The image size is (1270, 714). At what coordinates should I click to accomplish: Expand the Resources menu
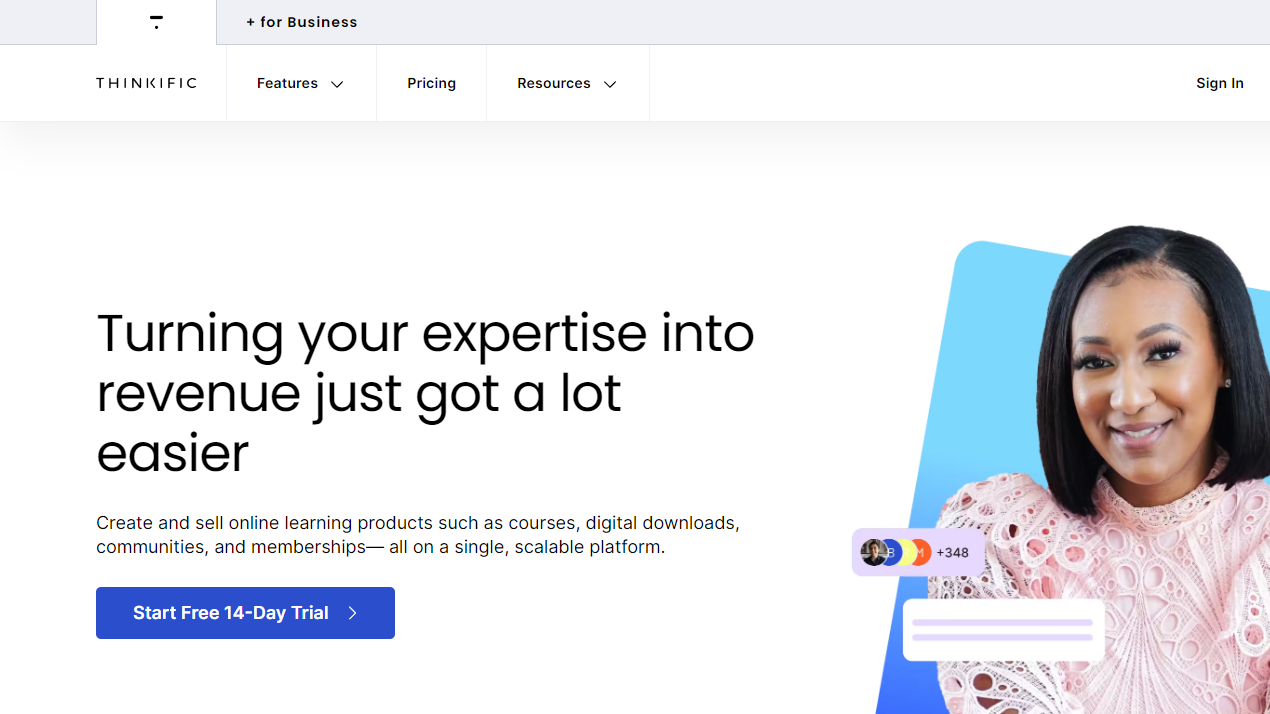coord(567,84)
